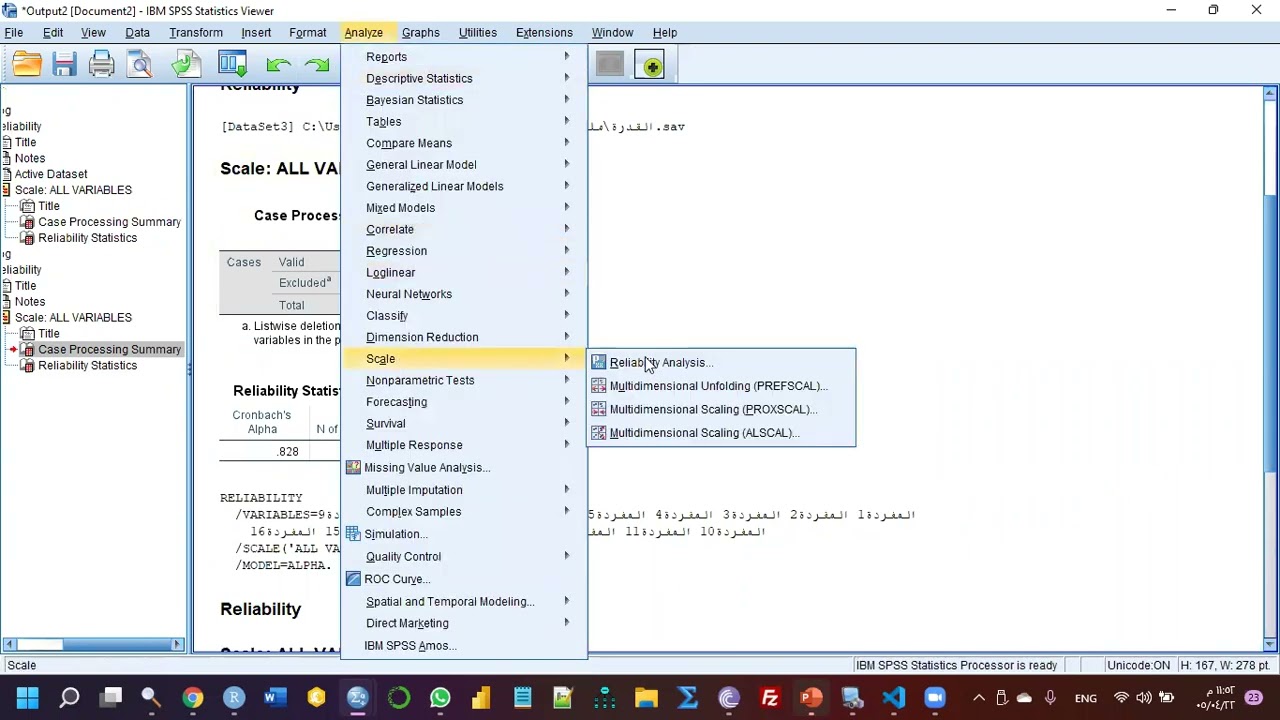The height and width of the screenshot is (720, 1280).
Task: Open the Graphs menu
Action: pyautogui.click(x=420, y=32)
